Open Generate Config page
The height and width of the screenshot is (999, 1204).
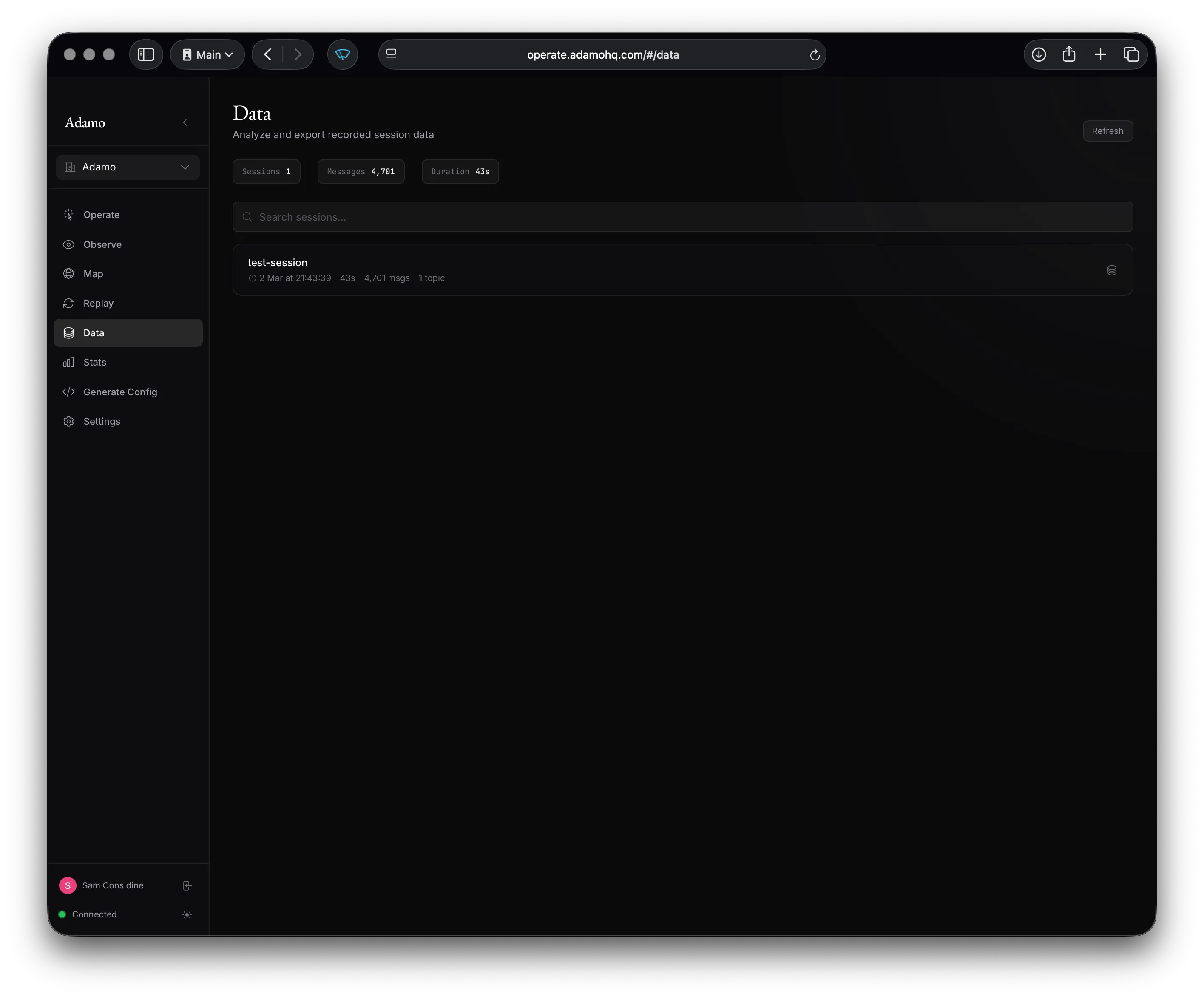128,392
